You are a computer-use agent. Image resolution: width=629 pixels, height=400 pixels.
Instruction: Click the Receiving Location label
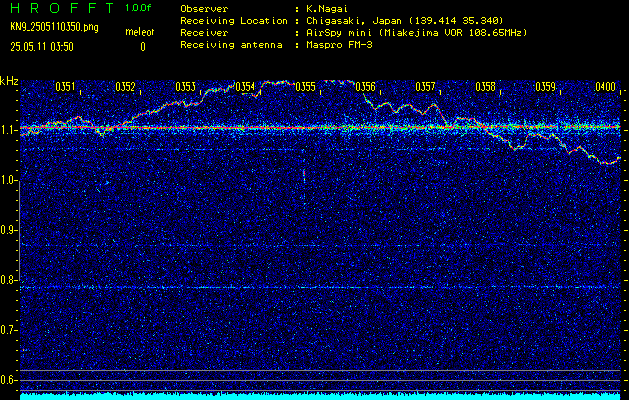tap(234, 20)
